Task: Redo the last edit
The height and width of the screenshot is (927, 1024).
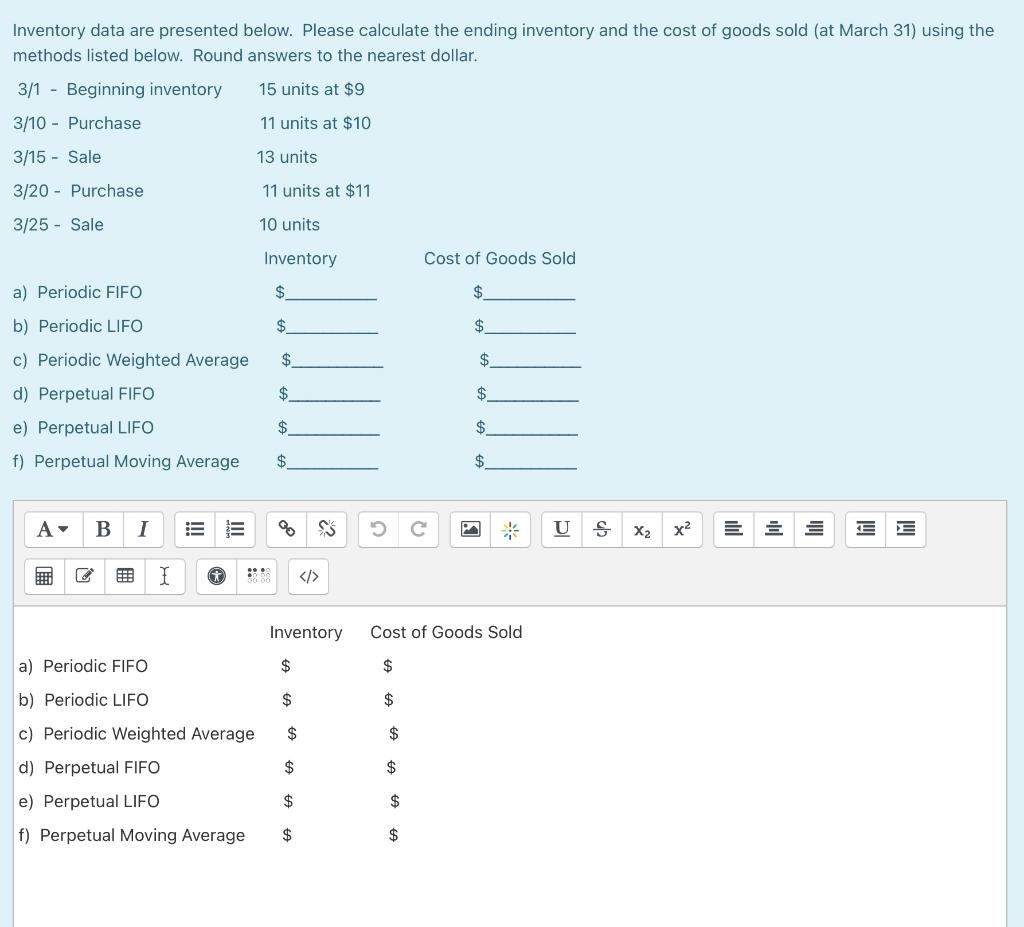Action: [418, 529]
